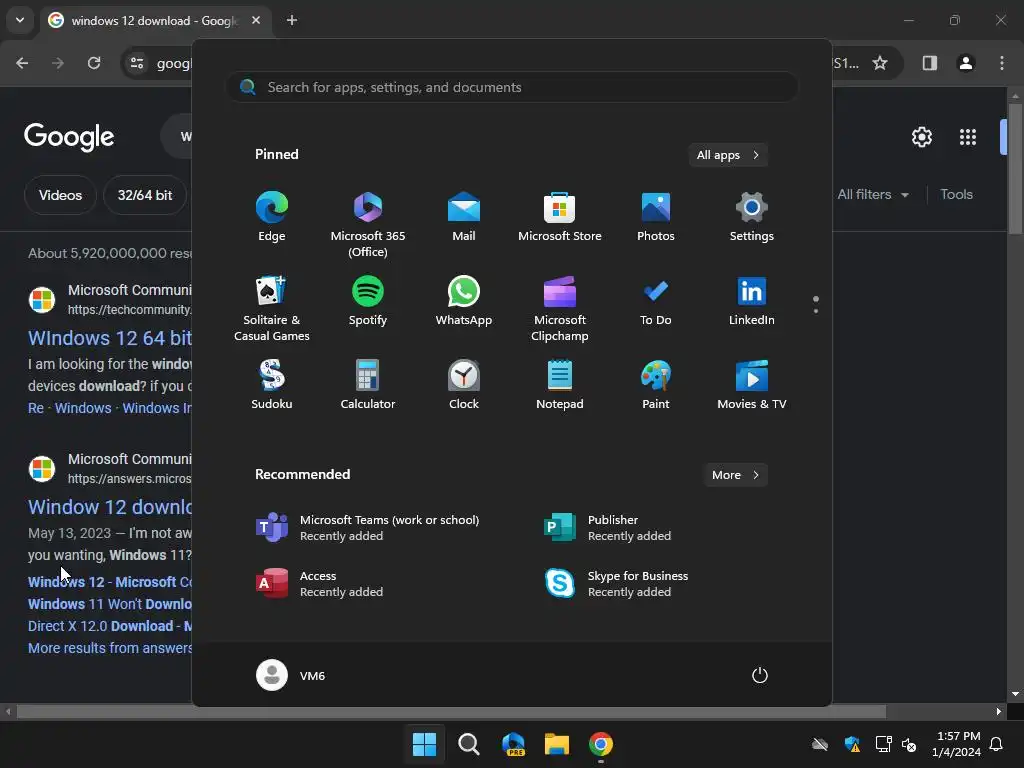
Task: Open recommended Microsoft Teams (work or school)
Action: (x=367, y=528)
